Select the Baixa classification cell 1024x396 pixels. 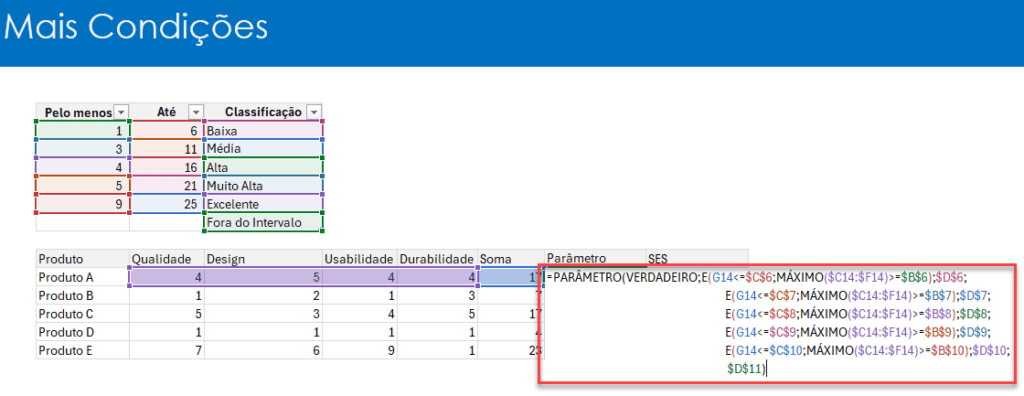(264, 131)
